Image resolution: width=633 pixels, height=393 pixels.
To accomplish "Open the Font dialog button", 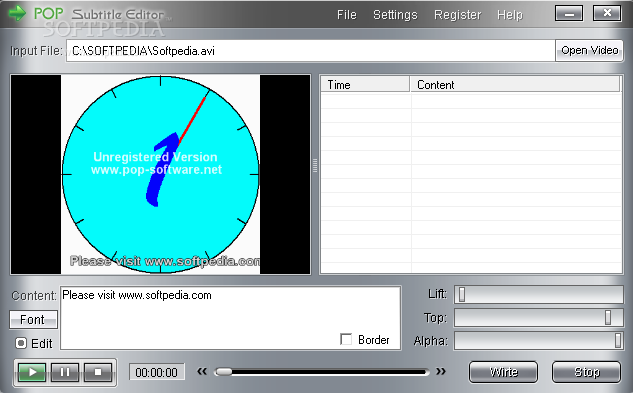I will point(33,319).
